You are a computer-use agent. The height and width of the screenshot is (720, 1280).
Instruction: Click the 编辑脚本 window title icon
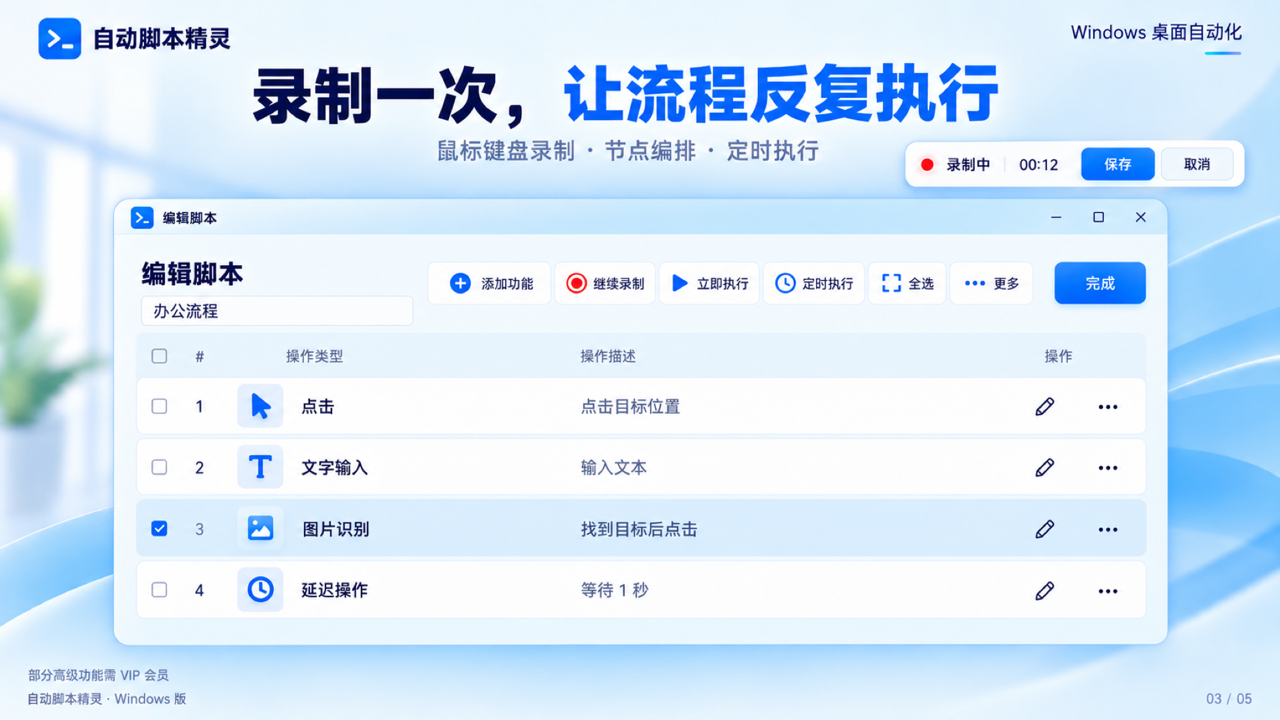pos(142,217)
